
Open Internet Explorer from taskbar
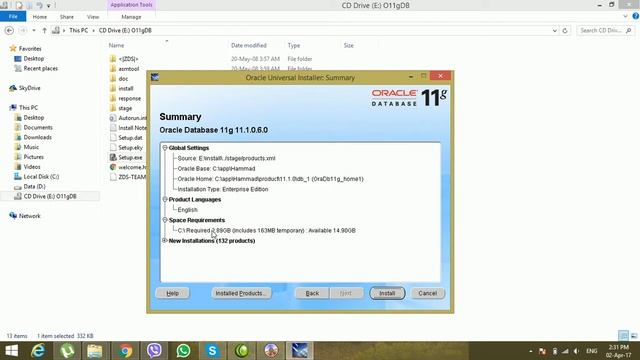38,351
